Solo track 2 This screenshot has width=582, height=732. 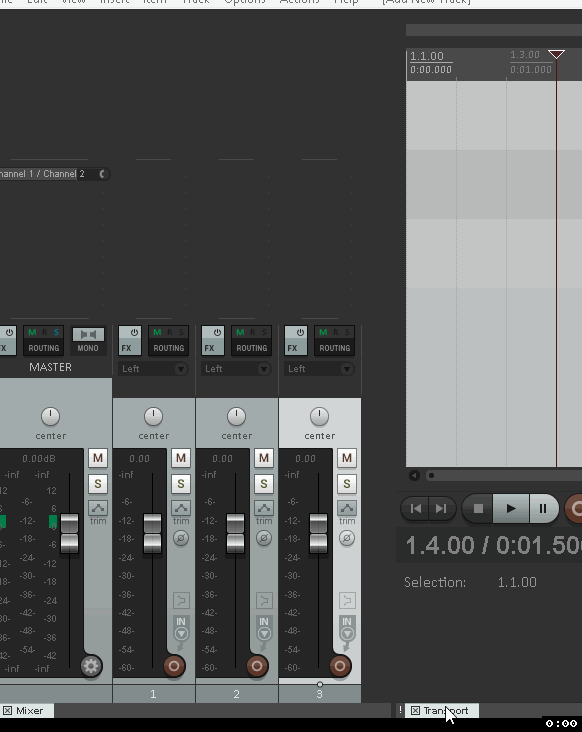click(264, 484)
